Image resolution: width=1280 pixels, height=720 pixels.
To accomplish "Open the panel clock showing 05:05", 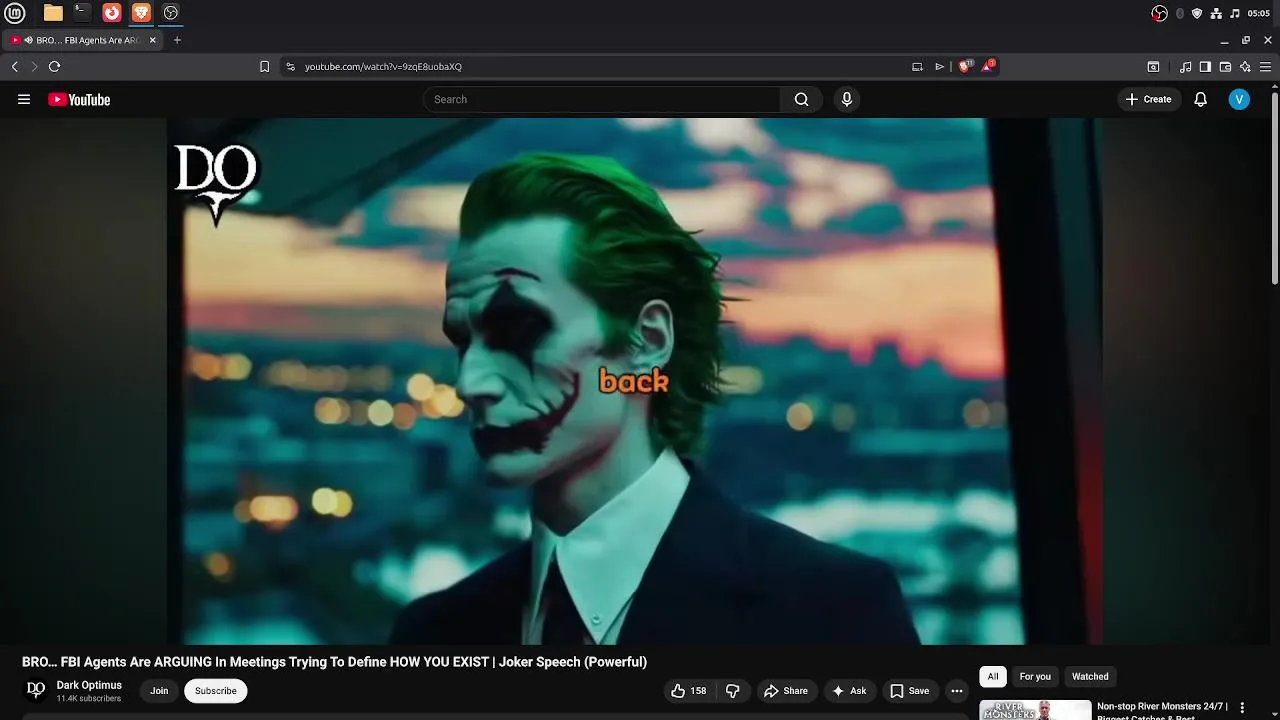I will 1259,13.
